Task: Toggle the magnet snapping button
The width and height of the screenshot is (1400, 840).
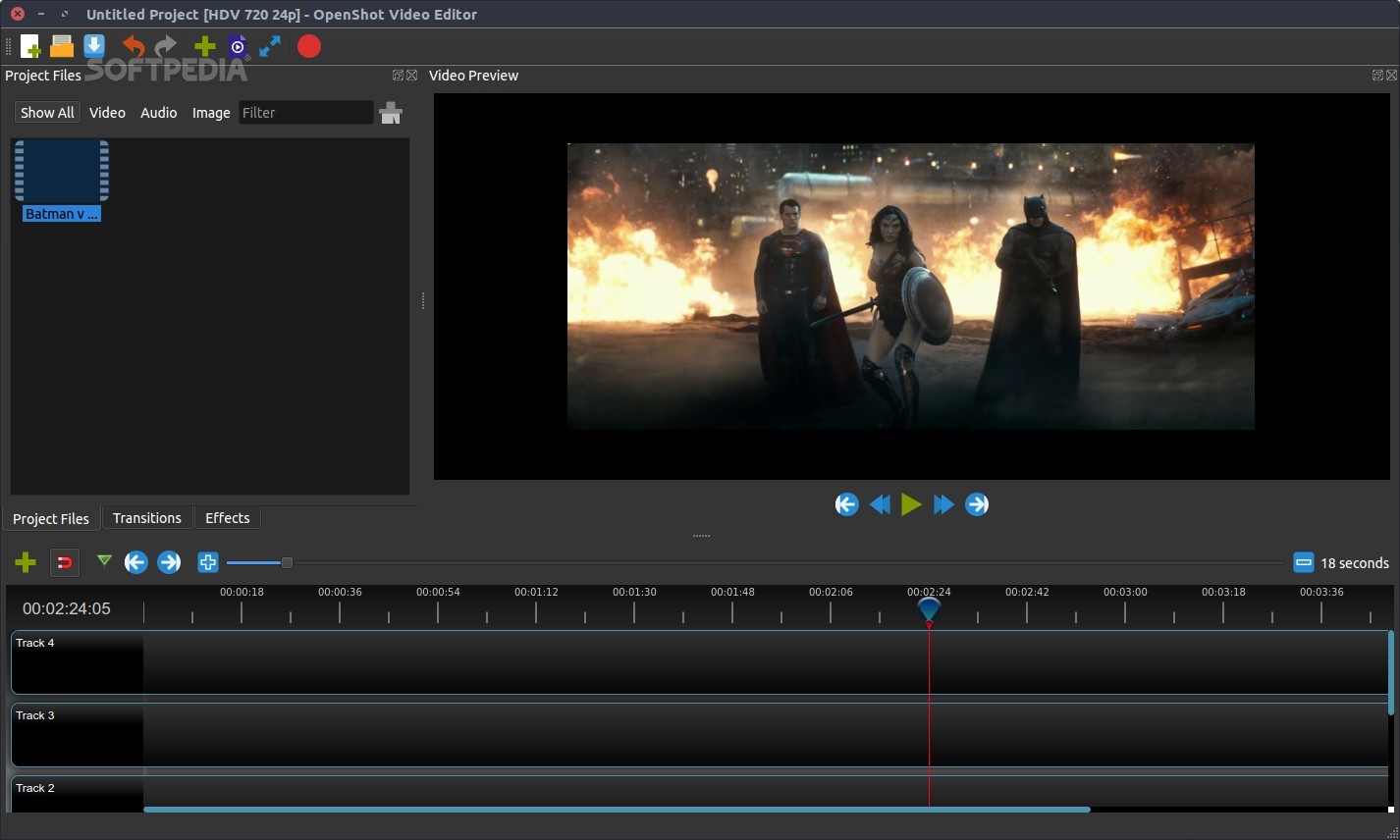Action: pyautogui.click(x=64, y=562)
